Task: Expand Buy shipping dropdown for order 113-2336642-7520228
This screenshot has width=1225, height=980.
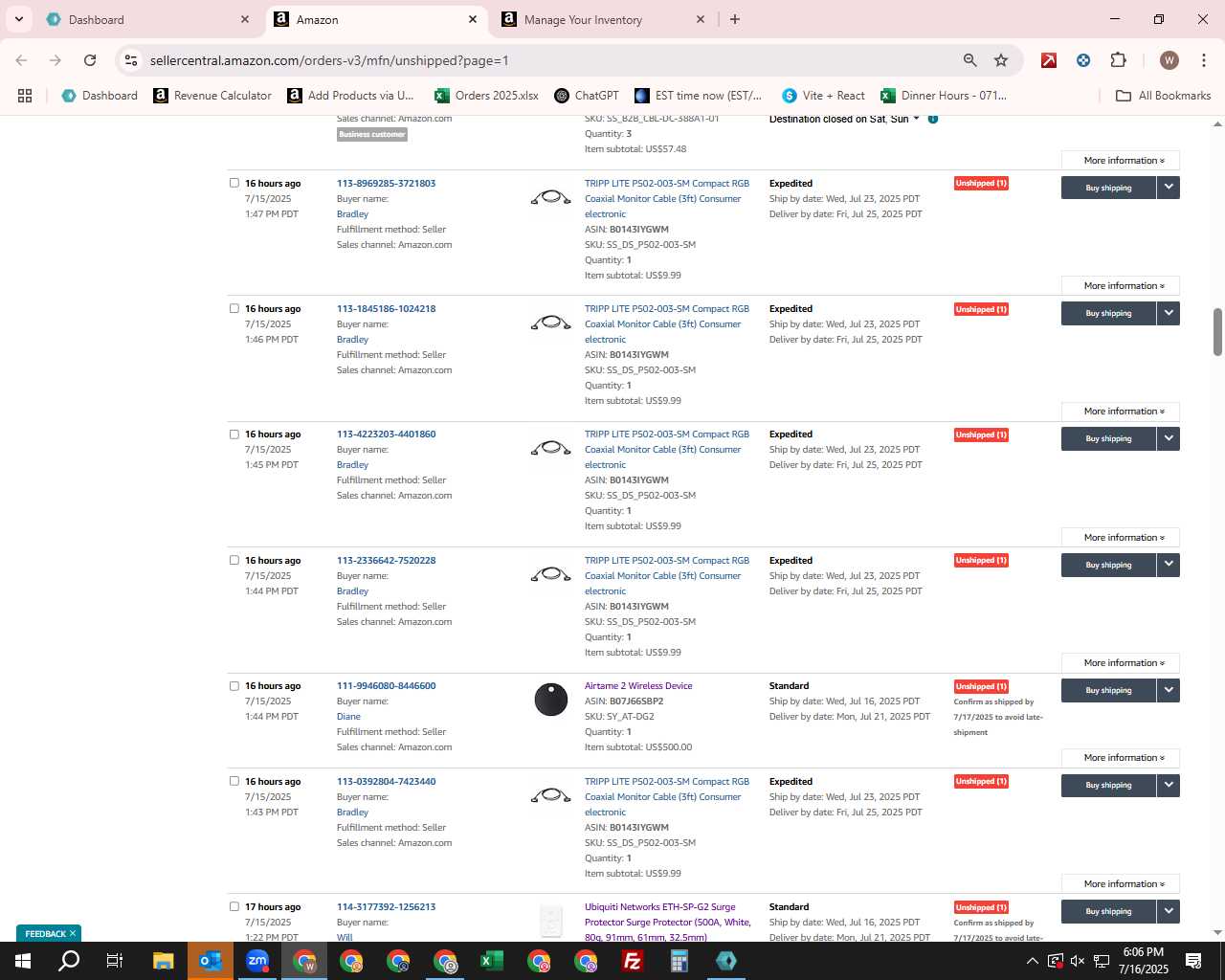Action: pos(1169,565)
